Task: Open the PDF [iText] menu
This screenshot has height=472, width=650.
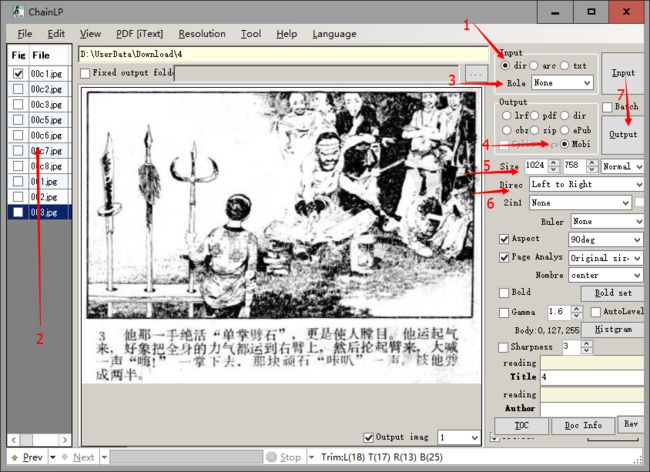Action: coord(140,34)
